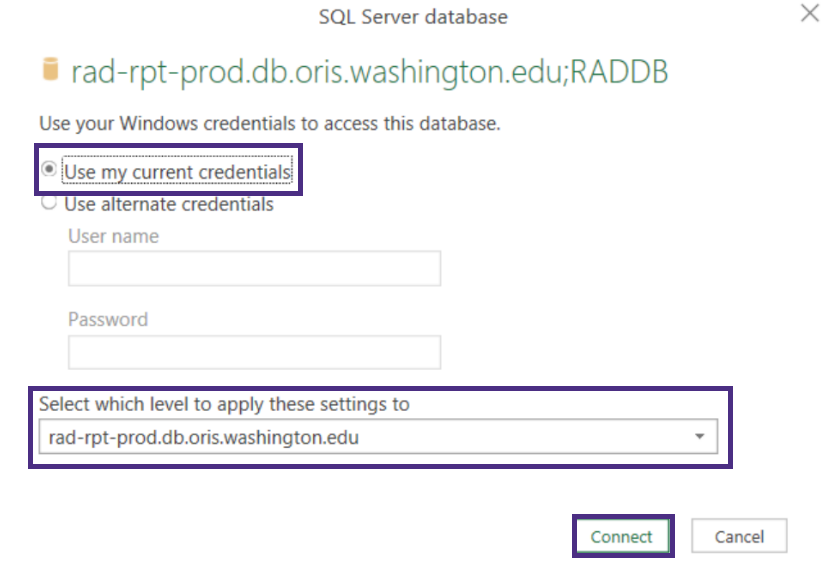Screen dimensions: 828x588
Task: Click the rad-rpt-prod.db.oris.washington.edu;RADDB heading
Action: 370,72
